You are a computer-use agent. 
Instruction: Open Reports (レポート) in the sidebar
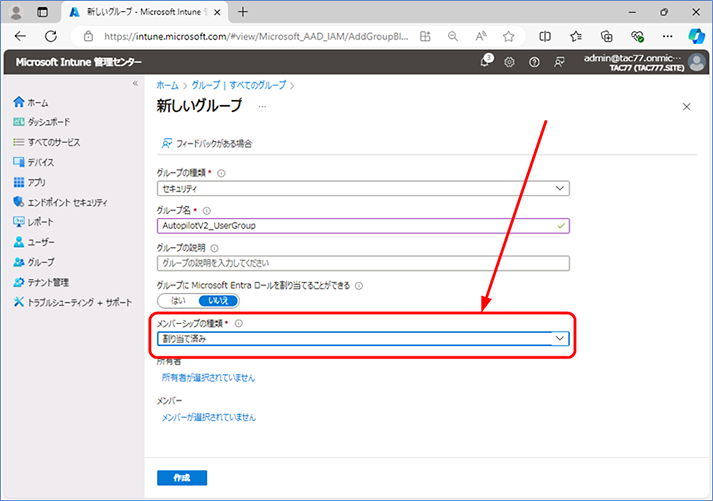point(34,222)
